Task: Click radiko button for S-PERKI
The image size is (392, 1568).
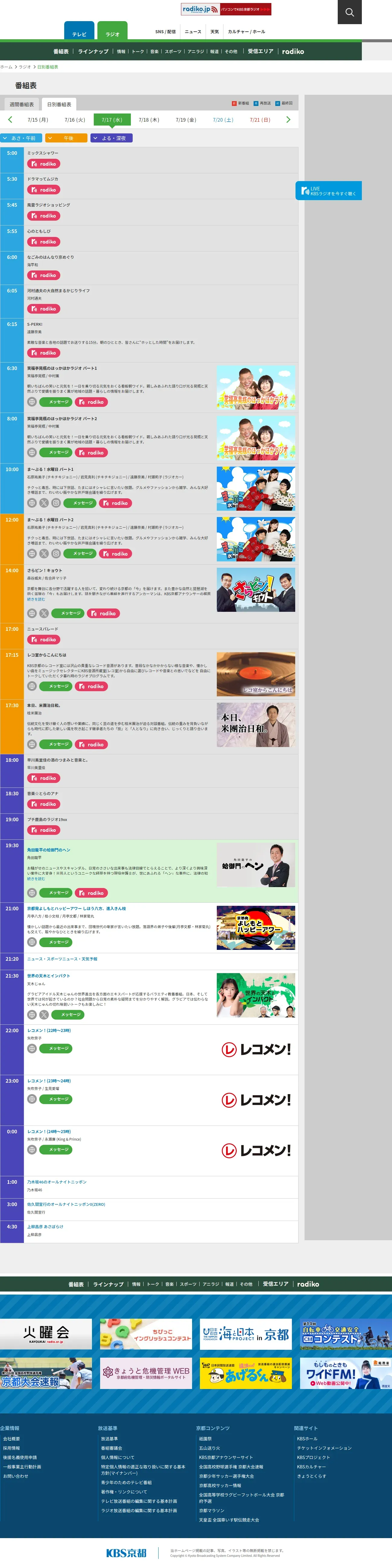Action: (44, 353)
